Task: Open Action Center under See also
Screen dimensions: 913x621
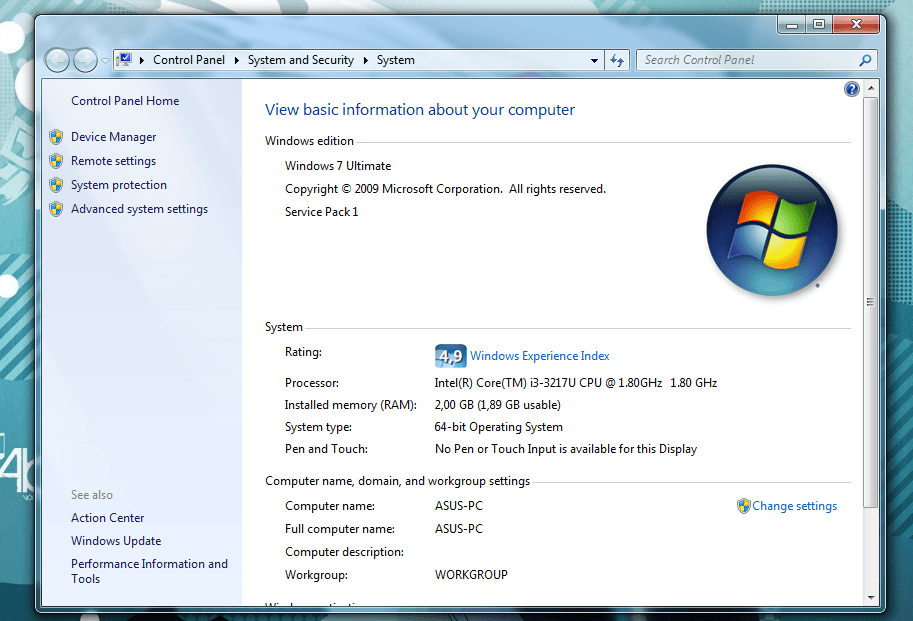Action: [108, 518]
